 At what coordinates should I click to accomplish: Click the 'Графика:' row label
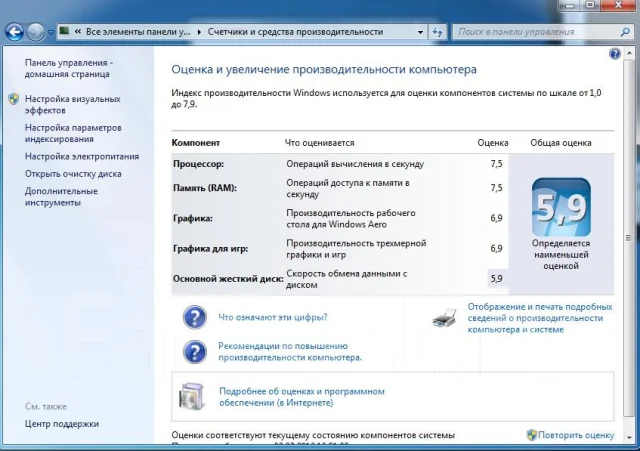[x=193, y=218]
